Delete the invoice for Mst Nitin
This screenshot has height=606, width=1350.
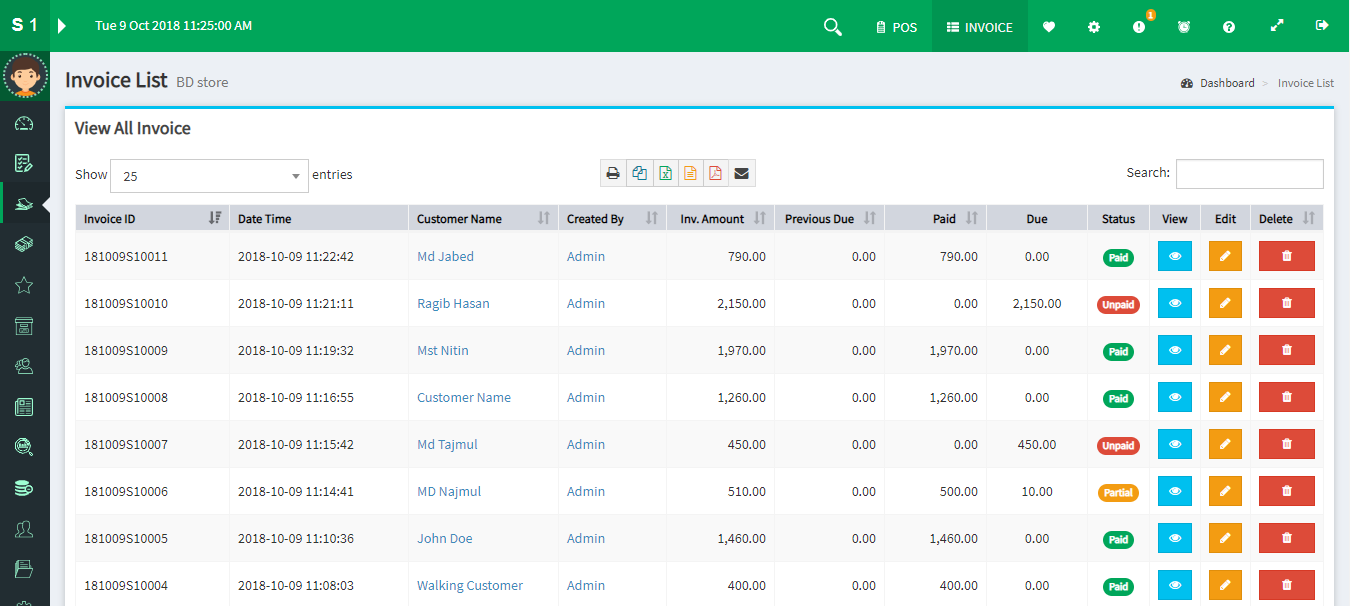click(1286, 350)
